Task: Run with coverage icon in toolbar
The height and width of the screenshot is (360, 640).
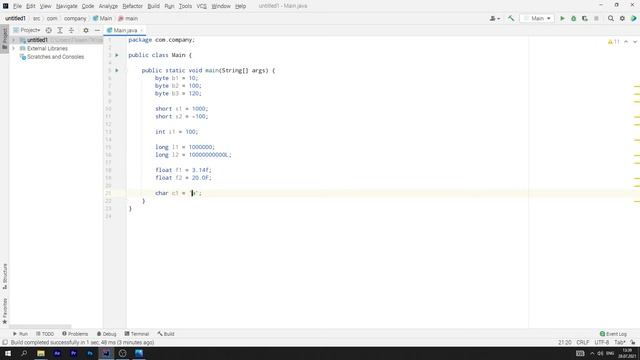Action: (x=585, y=18)
